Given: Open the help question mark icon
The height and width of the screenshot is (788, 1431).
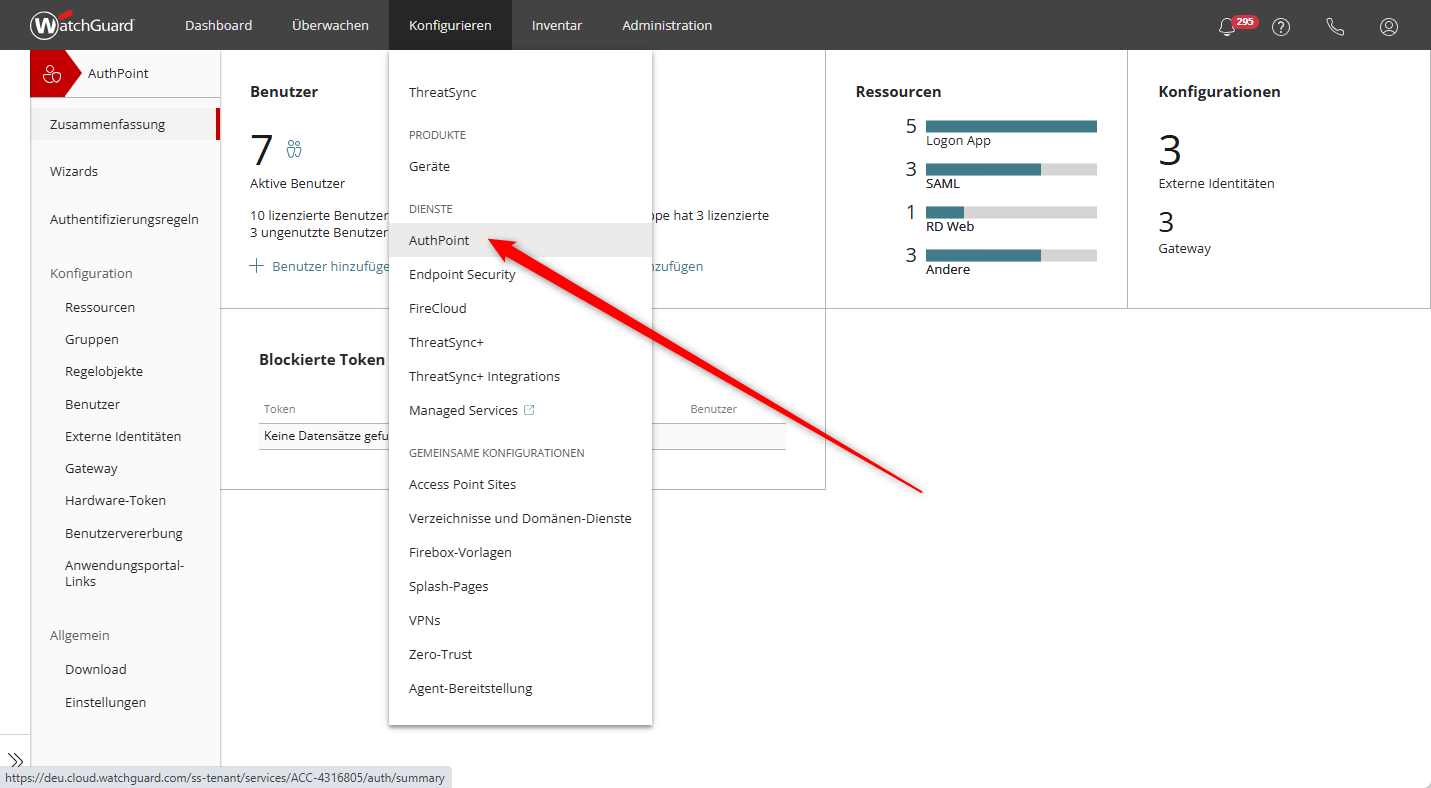Looking at the screenshot, I should (x=1281, y=27).
